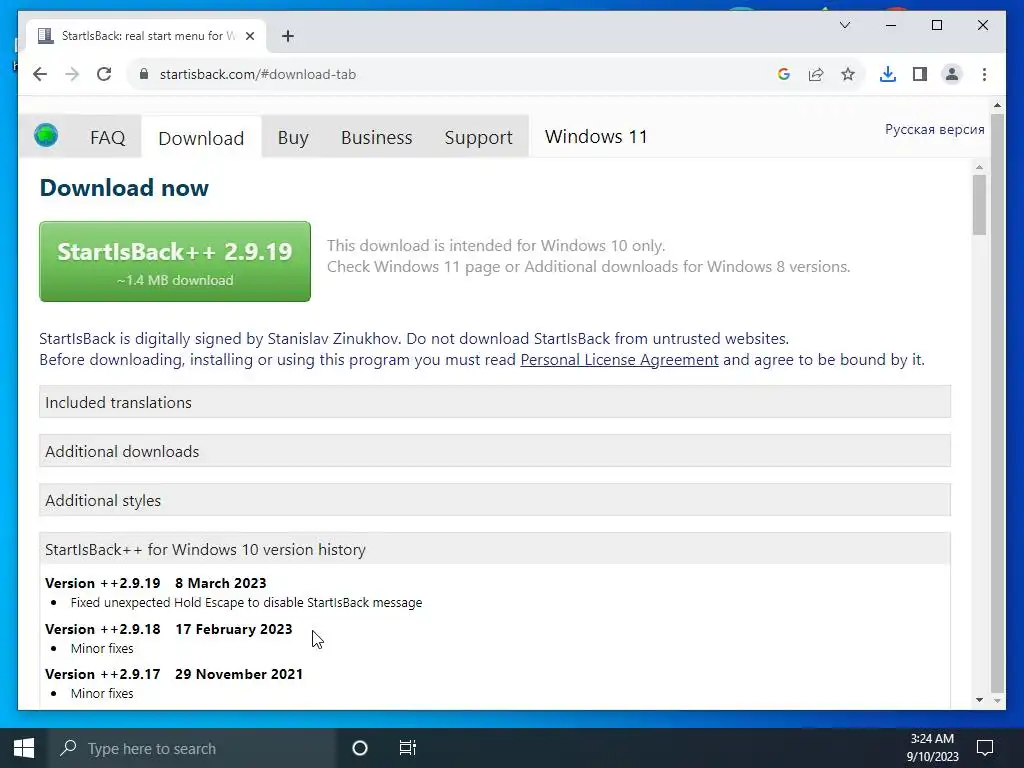Viewport: 1024px width, 768px height.
Task: Minimize the Chrome window
Action: pos(891,25)
